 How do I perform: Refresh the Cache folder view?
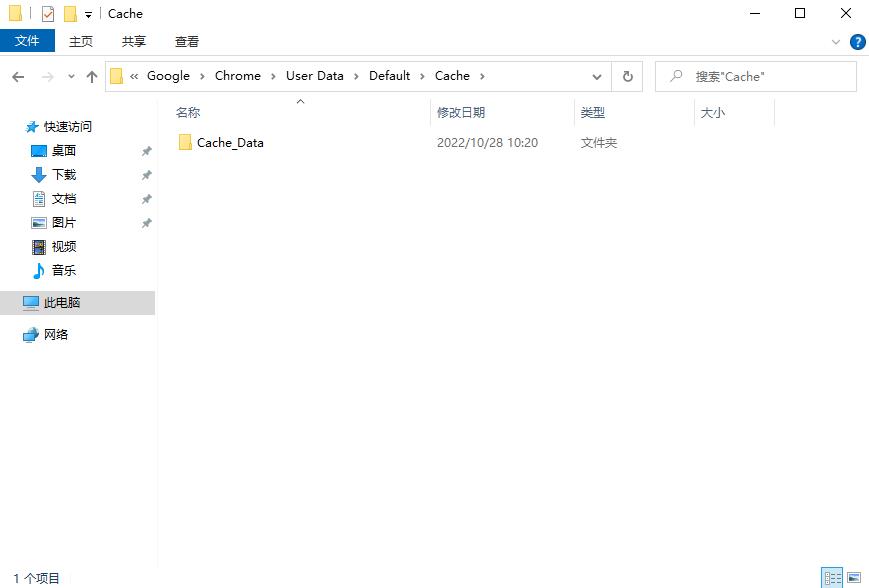pyautogui.click(x=627, y=76)
